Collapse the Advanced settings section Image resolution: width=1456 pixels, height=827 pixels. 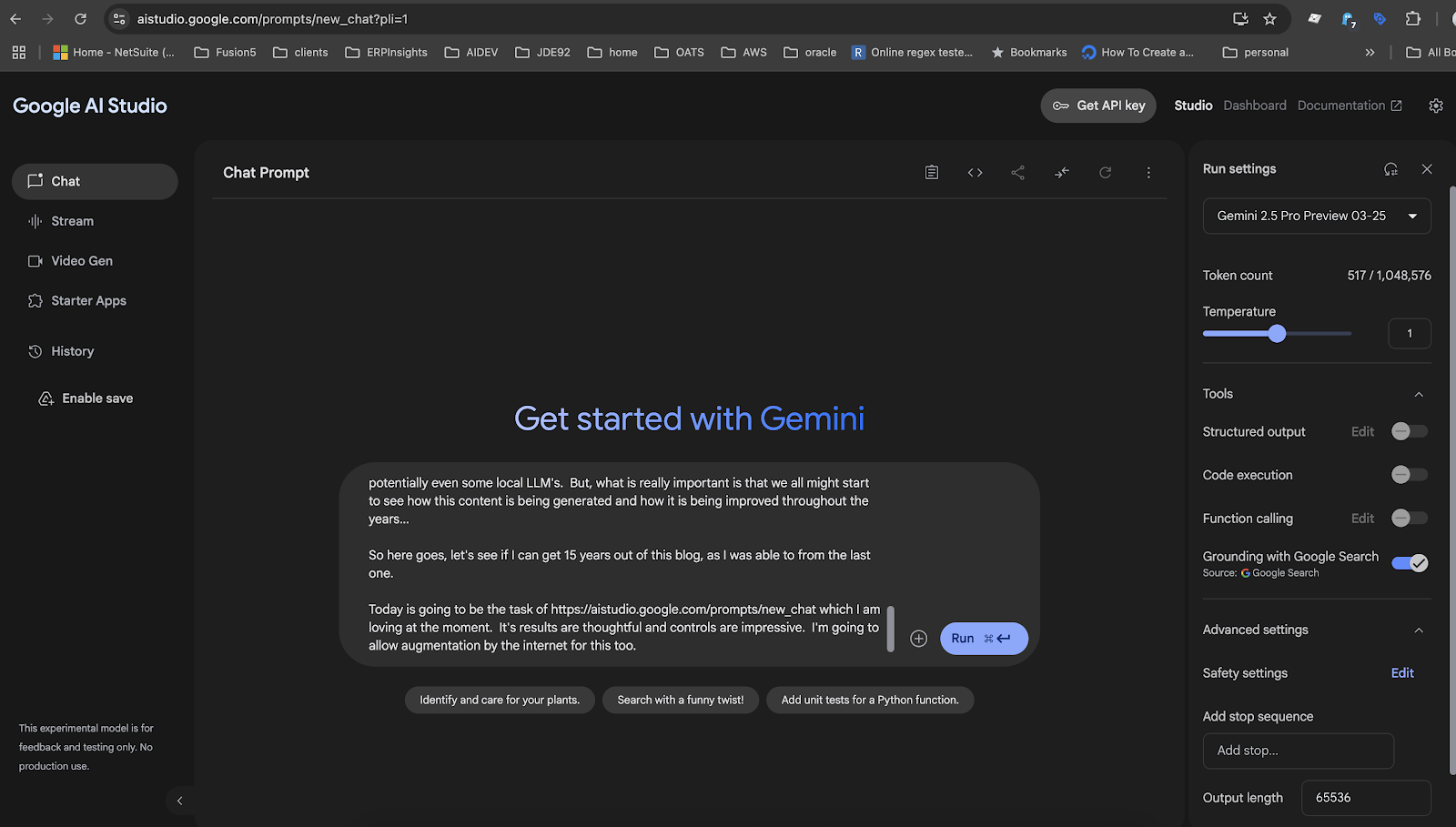(x=1419, y=630)
